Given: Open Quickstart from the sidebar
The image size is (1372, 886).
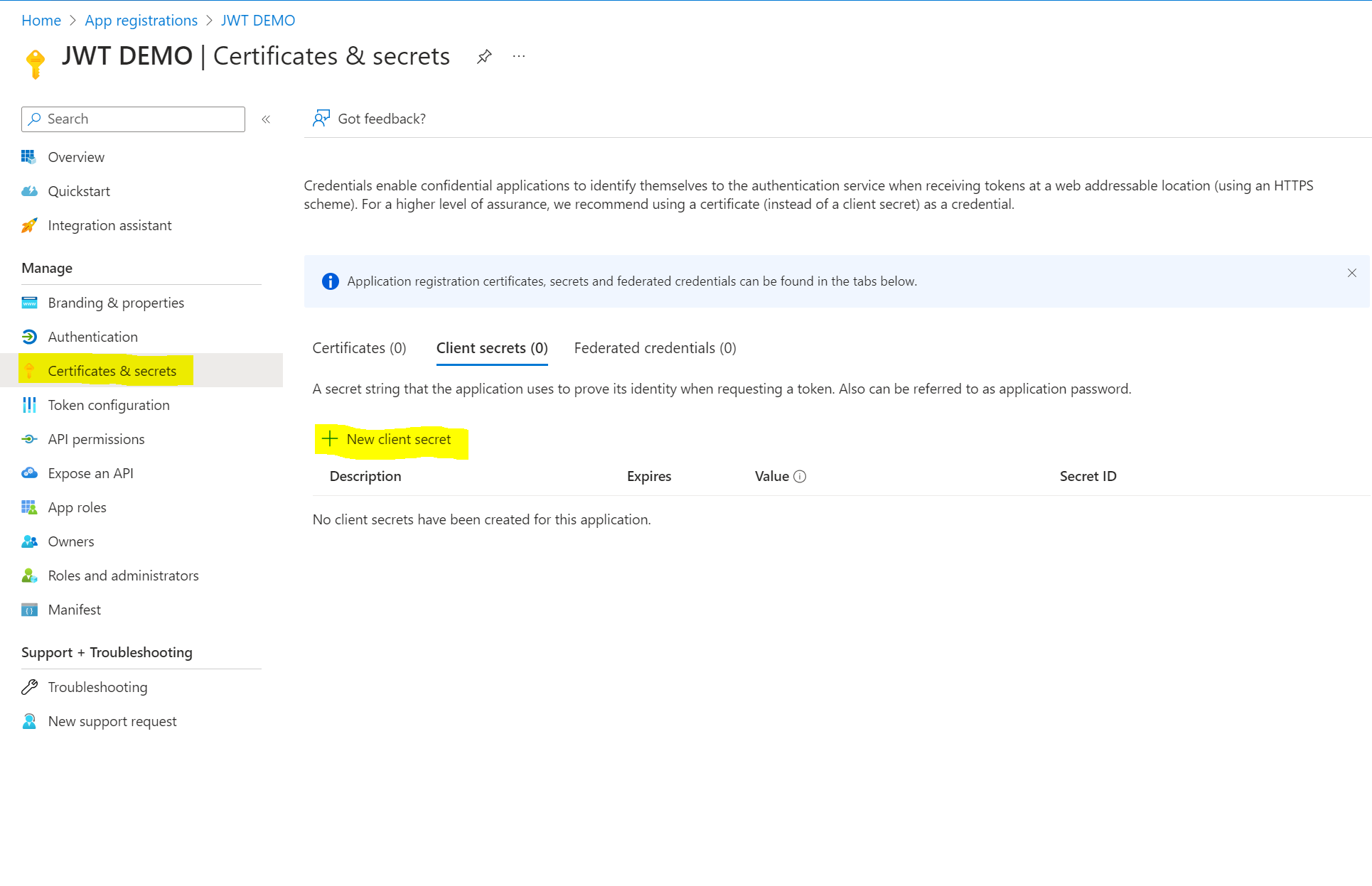Looking at the screenshot, I should point(79,190).
